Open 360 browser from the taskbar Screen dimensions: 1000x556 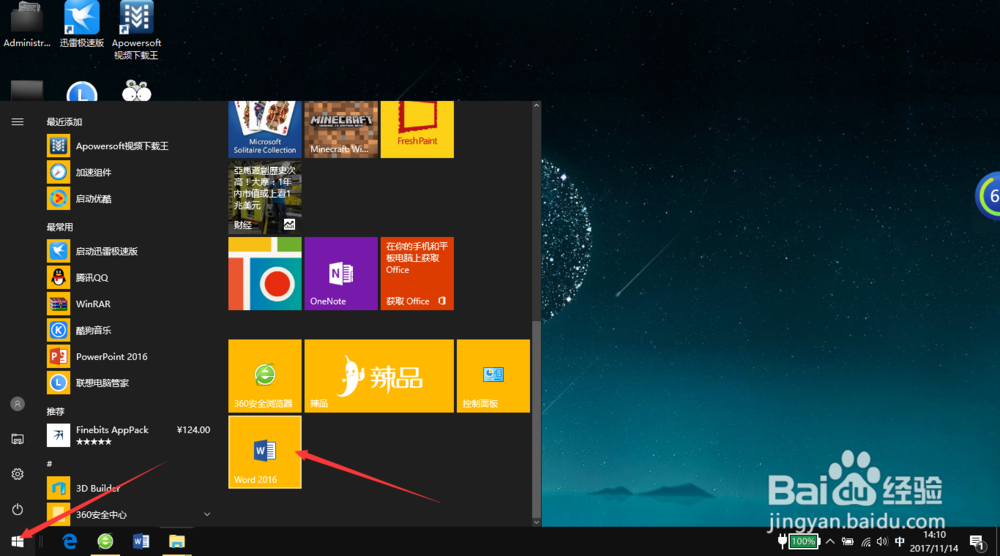point(105,541)
